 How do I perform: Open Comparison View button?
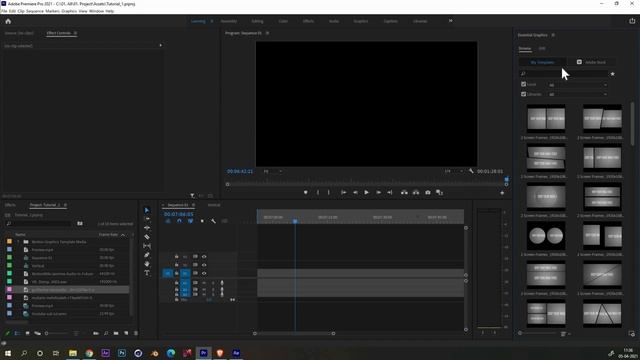[x=440, y=193]
